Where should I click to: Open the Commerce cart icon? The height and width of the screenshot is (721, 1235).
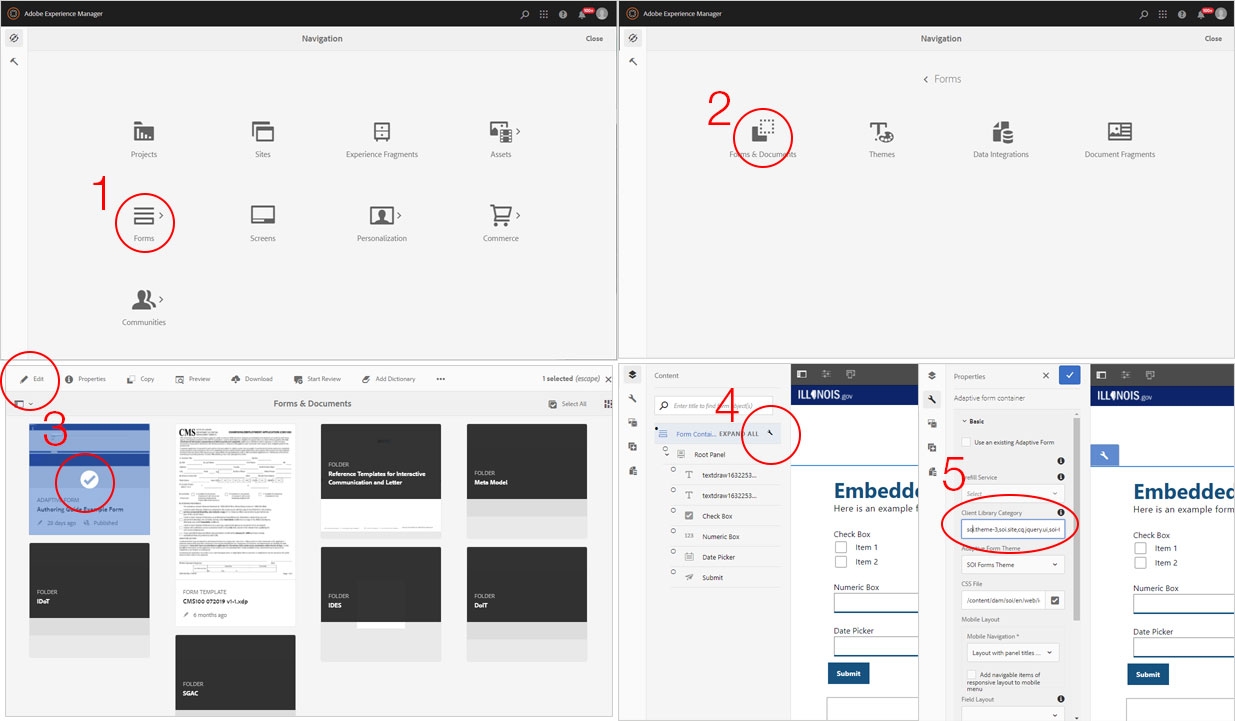tap(501, 215)
